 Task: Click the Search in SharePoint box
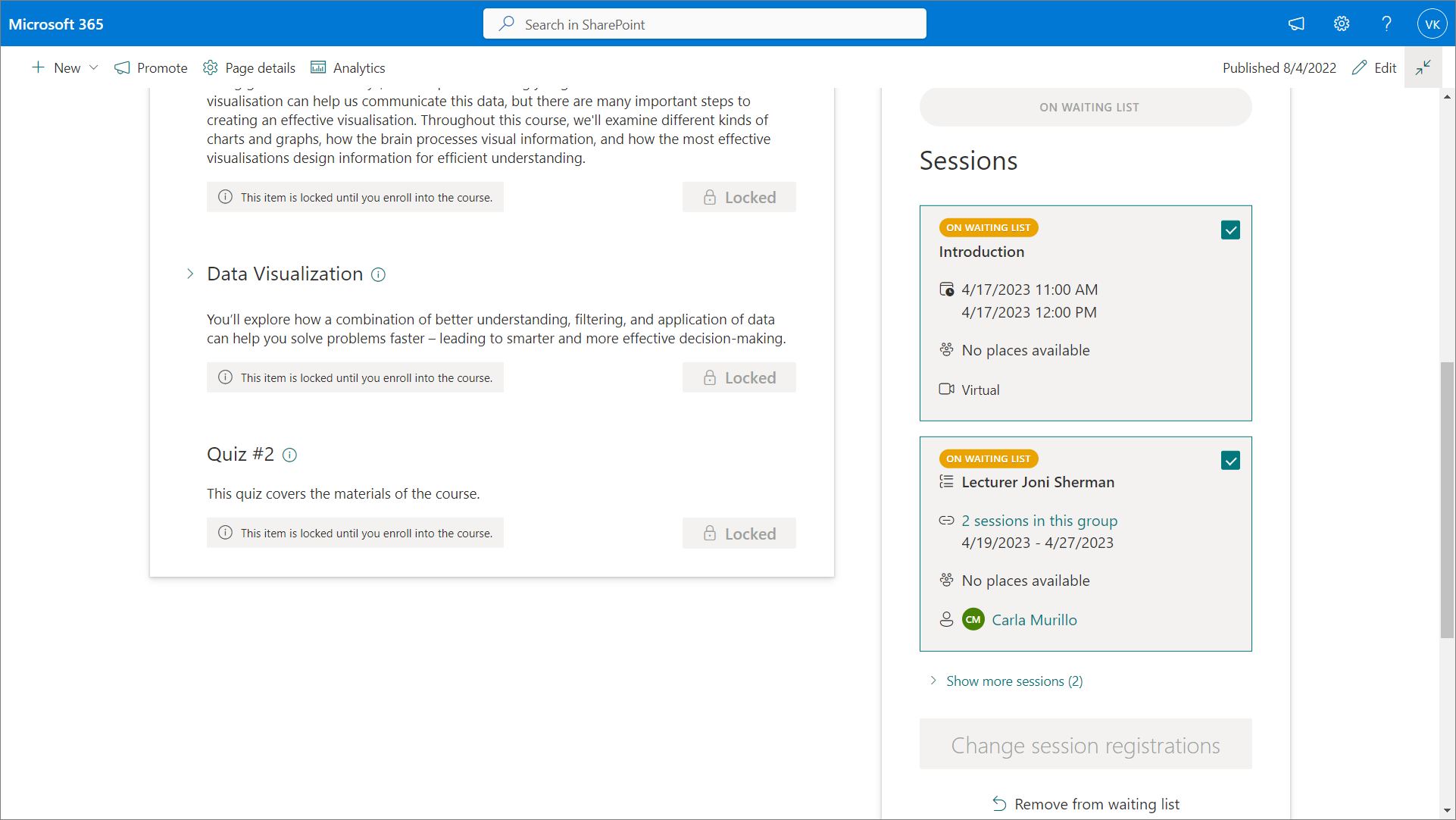pyautogui.click(x=705, y=24)
